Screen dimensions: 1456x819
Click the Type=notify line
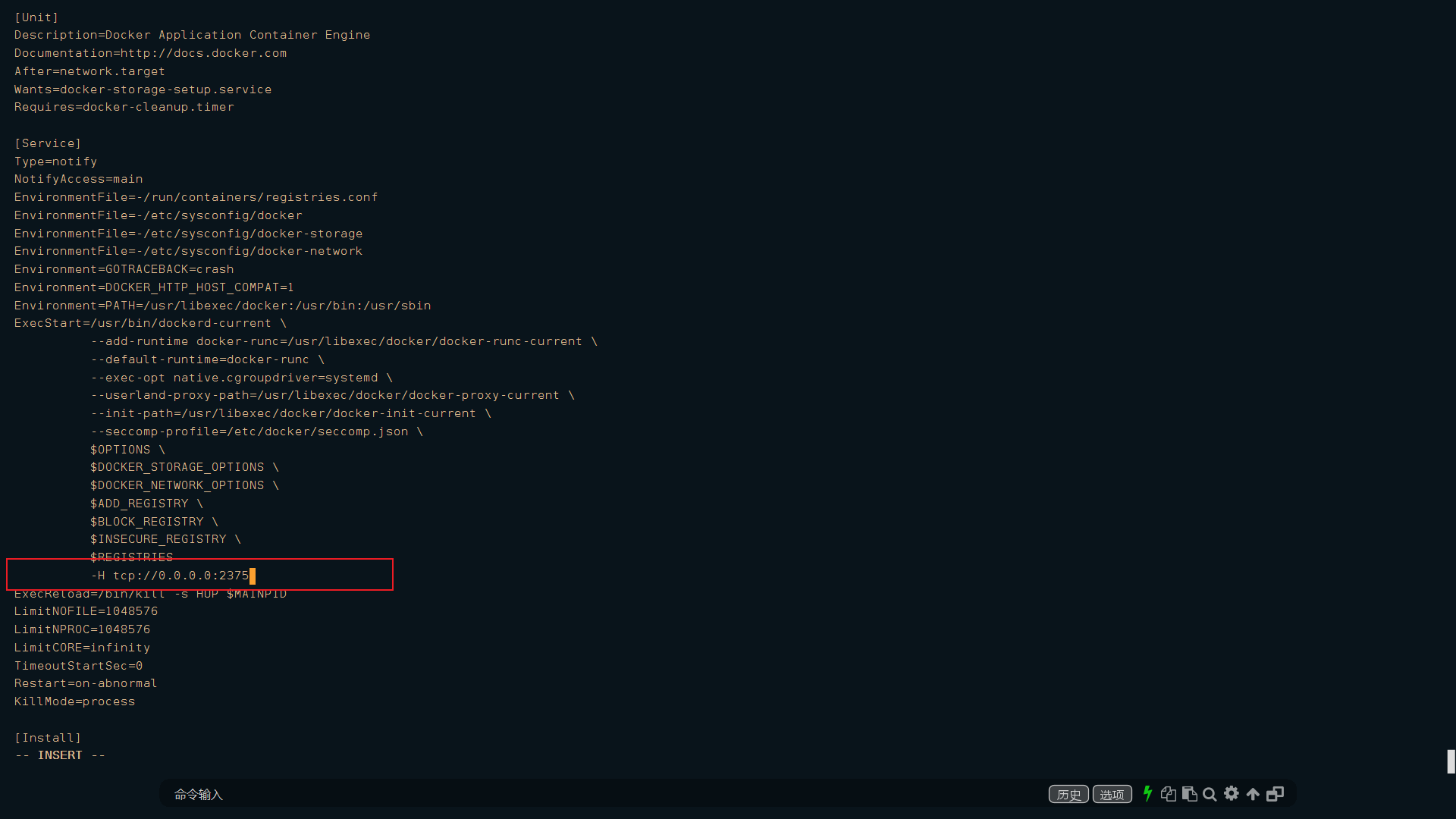click(55, 162)
